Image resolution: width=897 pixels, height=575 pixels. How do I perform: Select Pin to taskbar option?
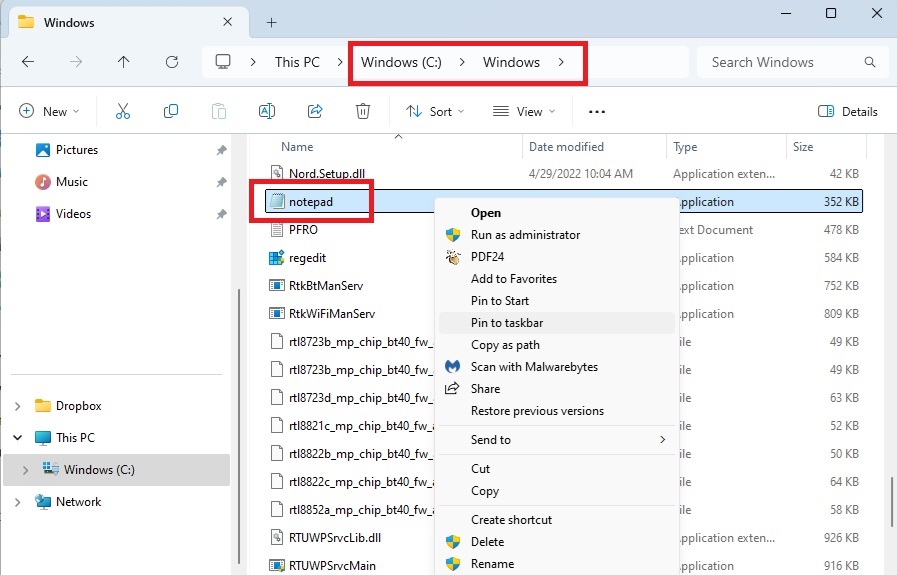tap(557, 323)
